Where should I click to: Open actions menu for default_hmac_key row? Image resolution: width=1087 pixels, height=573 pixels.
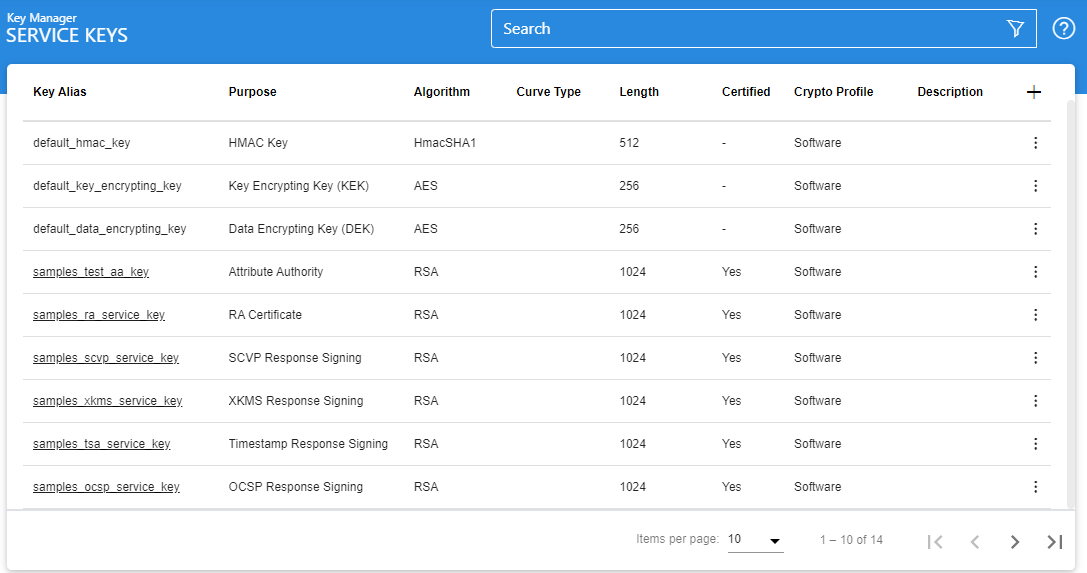click(x=1035, y=143)
